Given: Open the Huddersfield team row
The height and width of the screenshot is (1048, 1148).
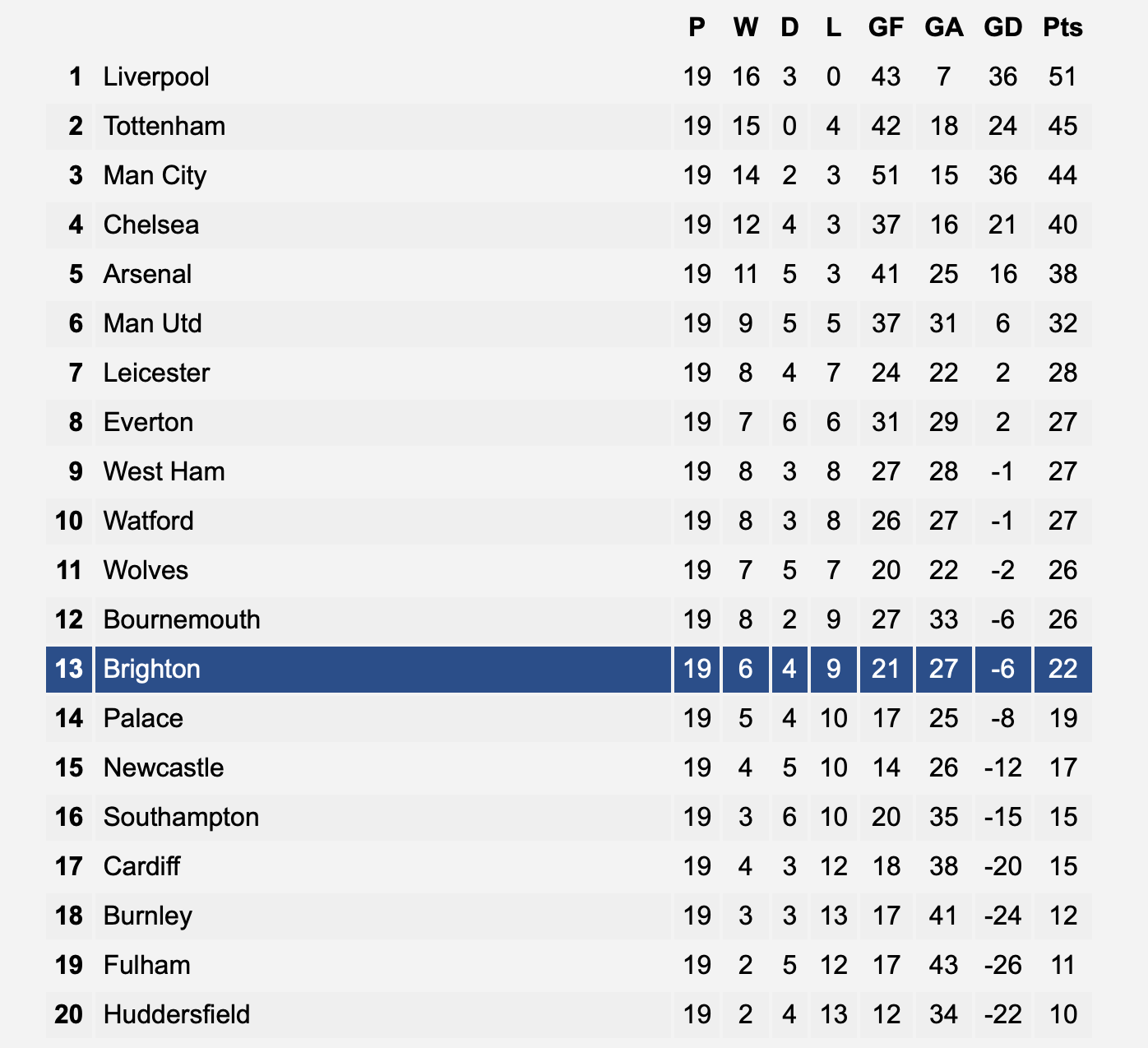Looking at the screenshot, I should [569, 1014].
